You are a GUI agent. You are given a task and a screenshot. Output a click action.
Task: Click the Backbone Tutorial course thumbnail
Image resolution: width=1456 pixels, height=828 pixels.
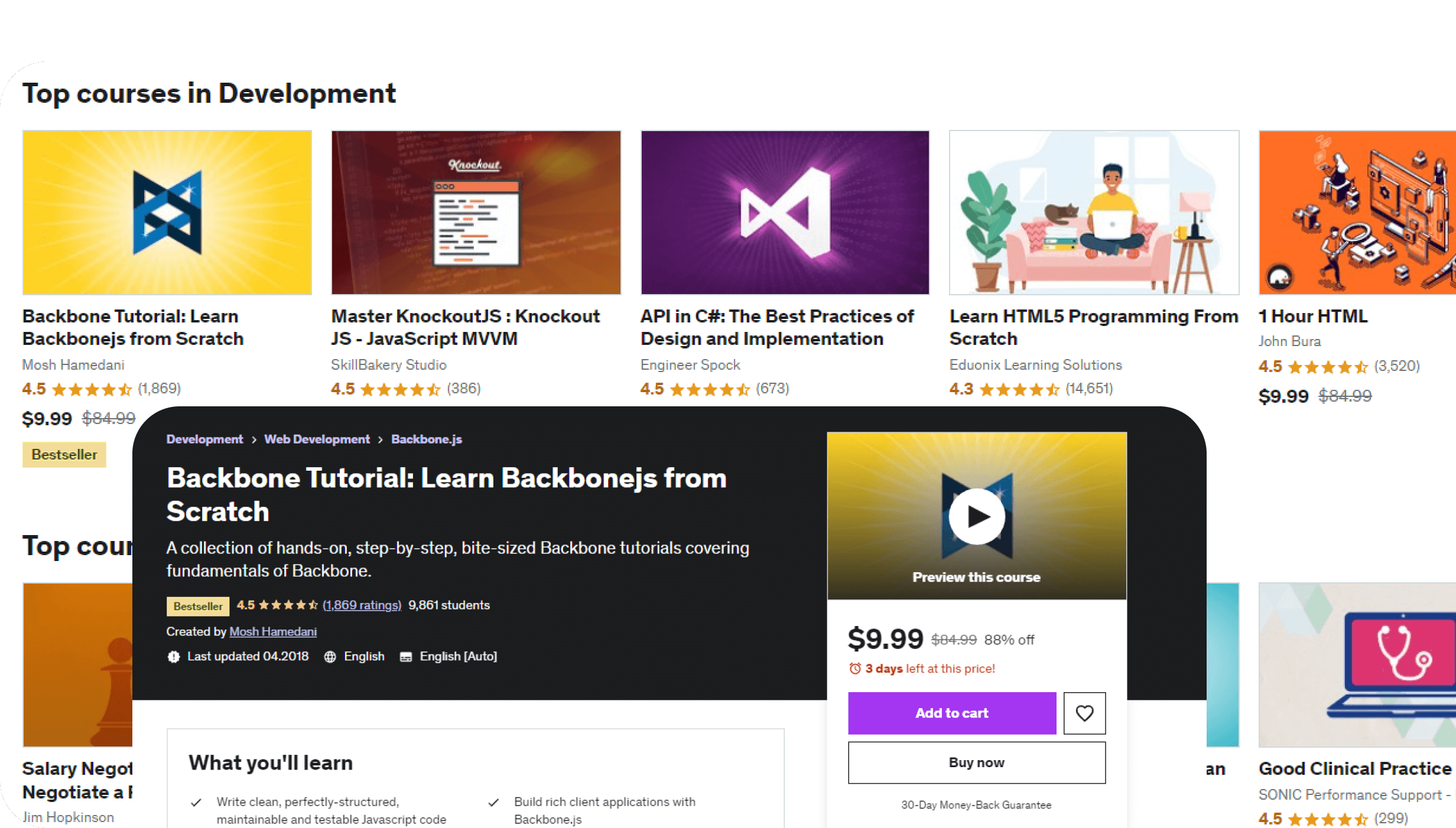click(167, 213)
